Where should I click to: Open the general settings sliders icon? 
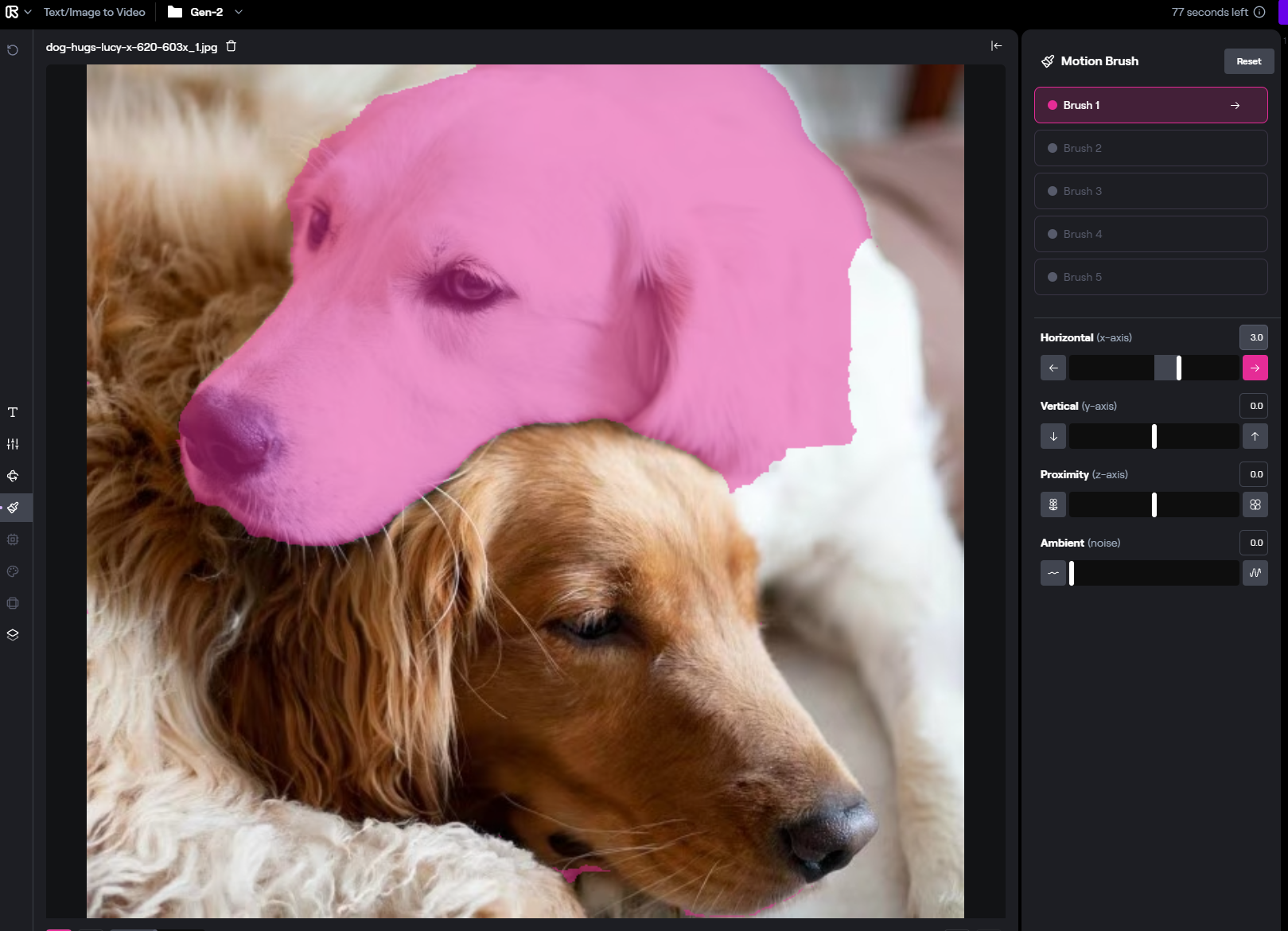click(13, 444)
